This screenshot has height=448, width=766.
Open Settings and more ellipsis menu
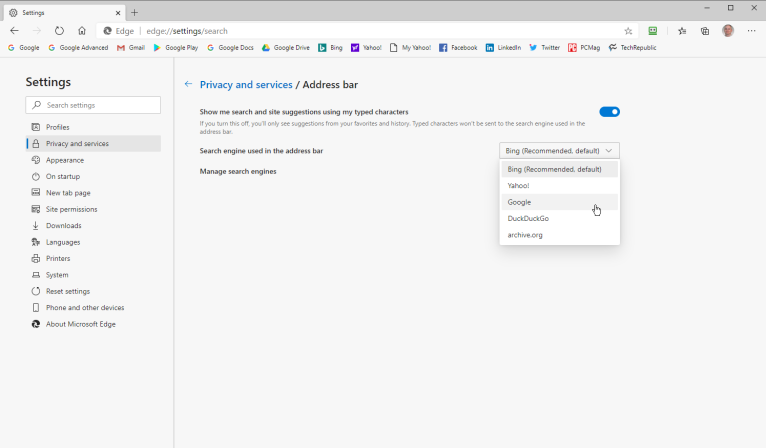click(751, 31)
